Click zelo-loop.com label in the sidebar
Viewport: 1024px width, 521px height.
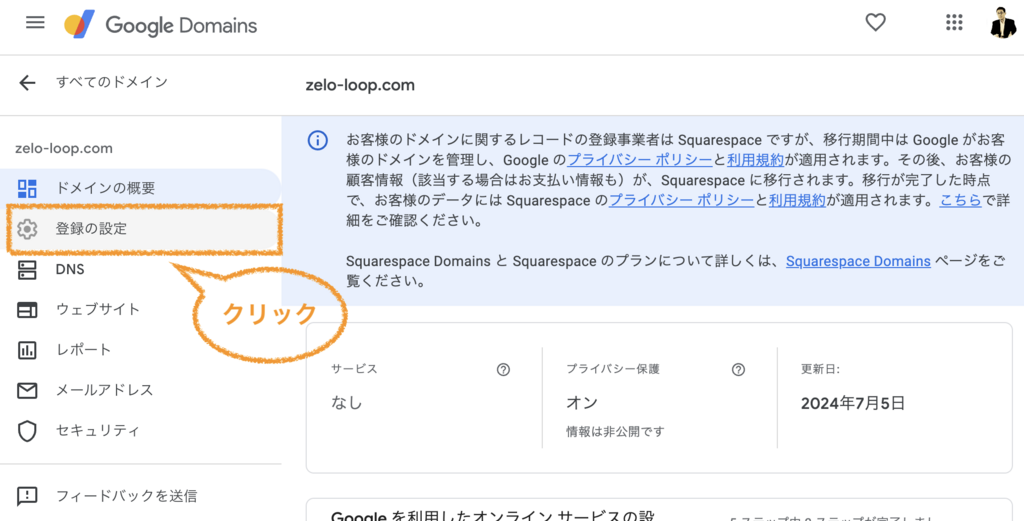[64, 149]
